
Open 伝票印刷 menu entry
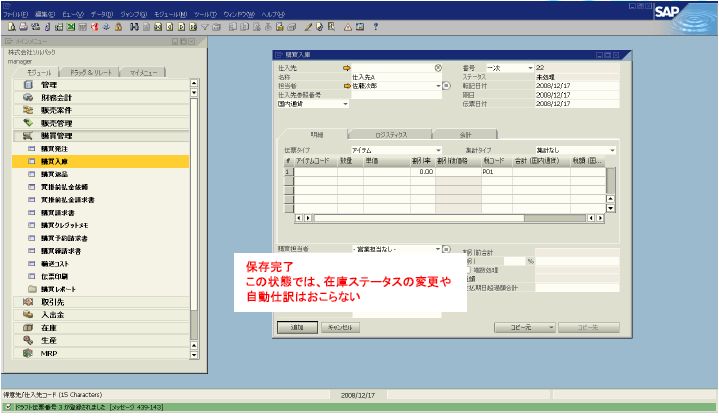(x=101, y=277)
